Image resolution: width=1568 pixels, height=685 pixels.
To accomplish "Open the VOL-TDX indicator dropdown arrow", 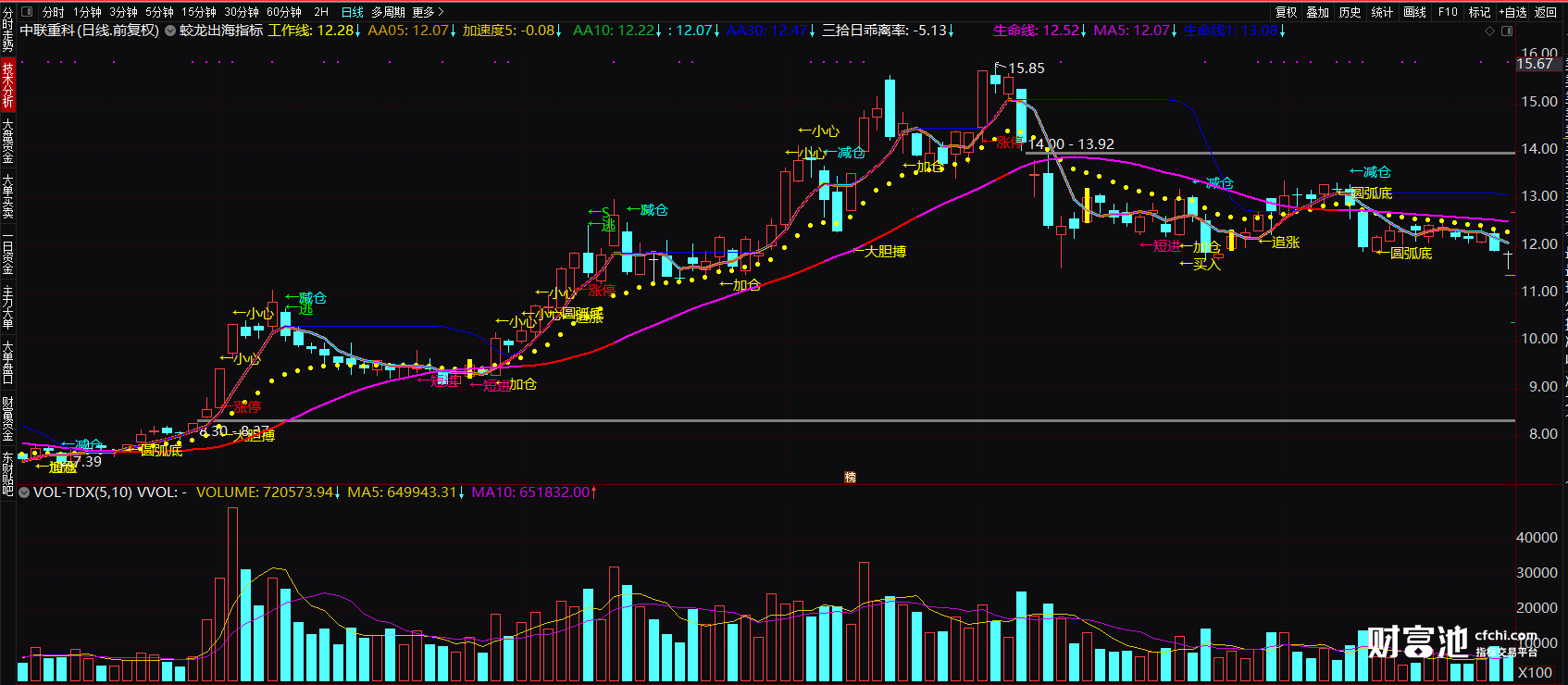I will (24, 492).
